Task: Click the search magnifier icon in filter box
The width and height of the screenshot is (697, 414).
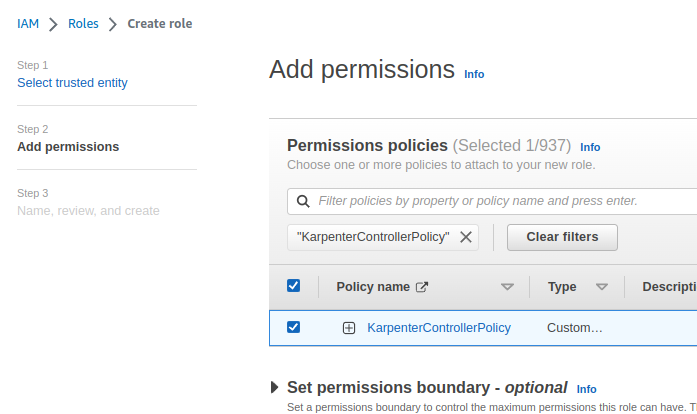Action: pyautogui.click(x=303, y=201)
